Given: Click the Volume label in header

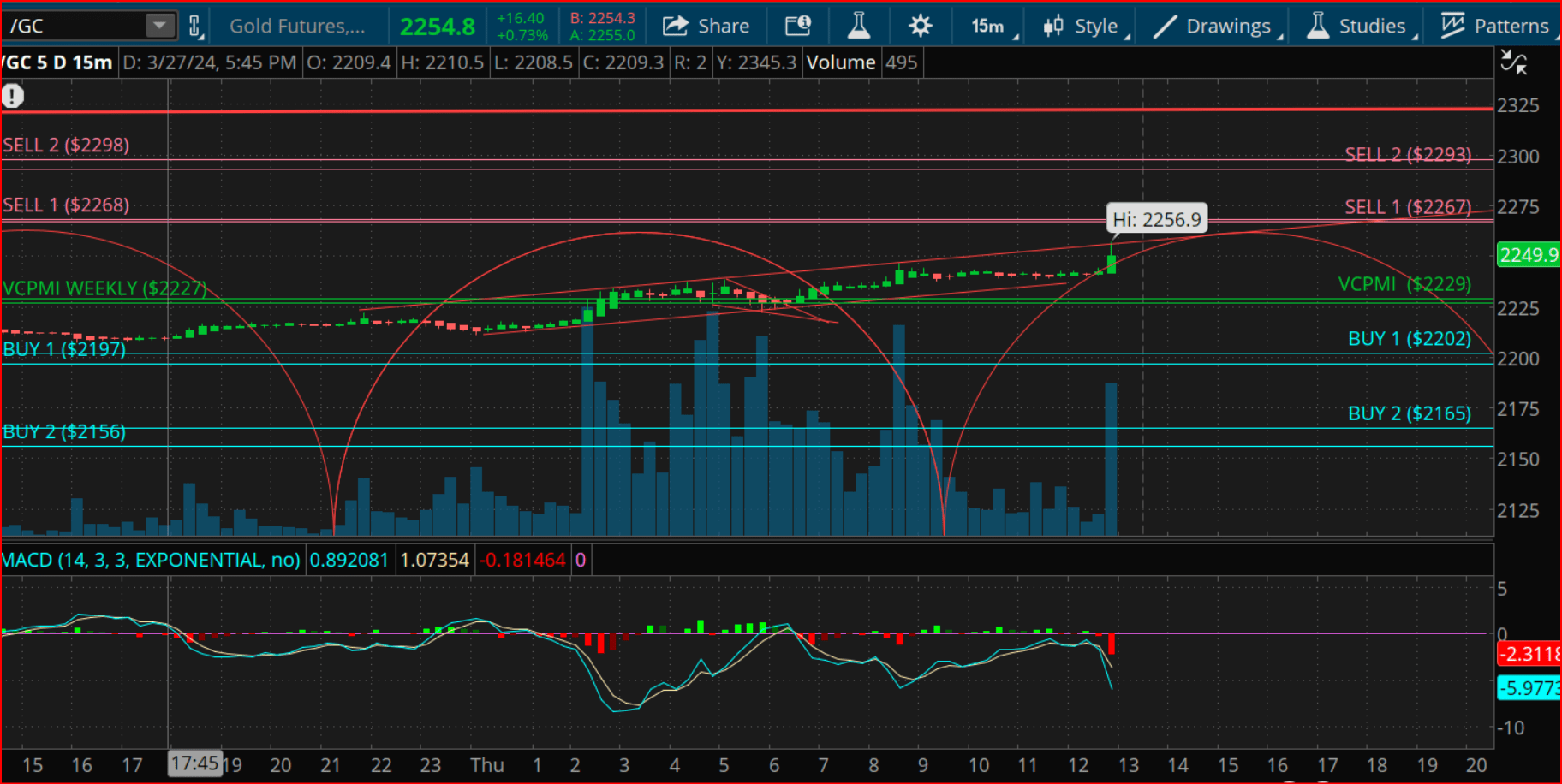Looking at the screenshot, I should point(841,62).
